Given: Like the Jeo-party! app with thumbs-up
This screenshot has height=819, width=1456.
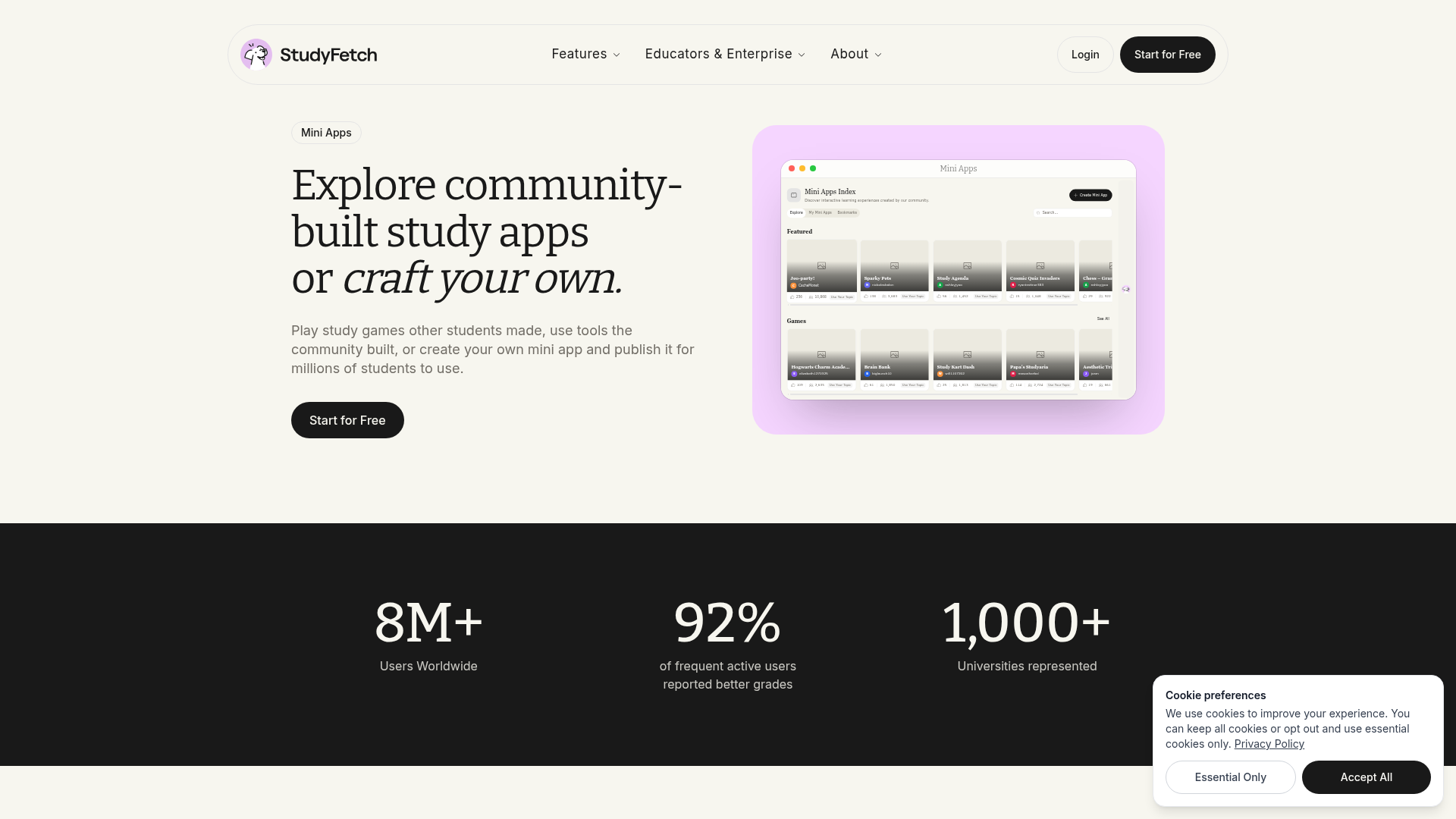Looking at the screenshot, I should (792, 297).
